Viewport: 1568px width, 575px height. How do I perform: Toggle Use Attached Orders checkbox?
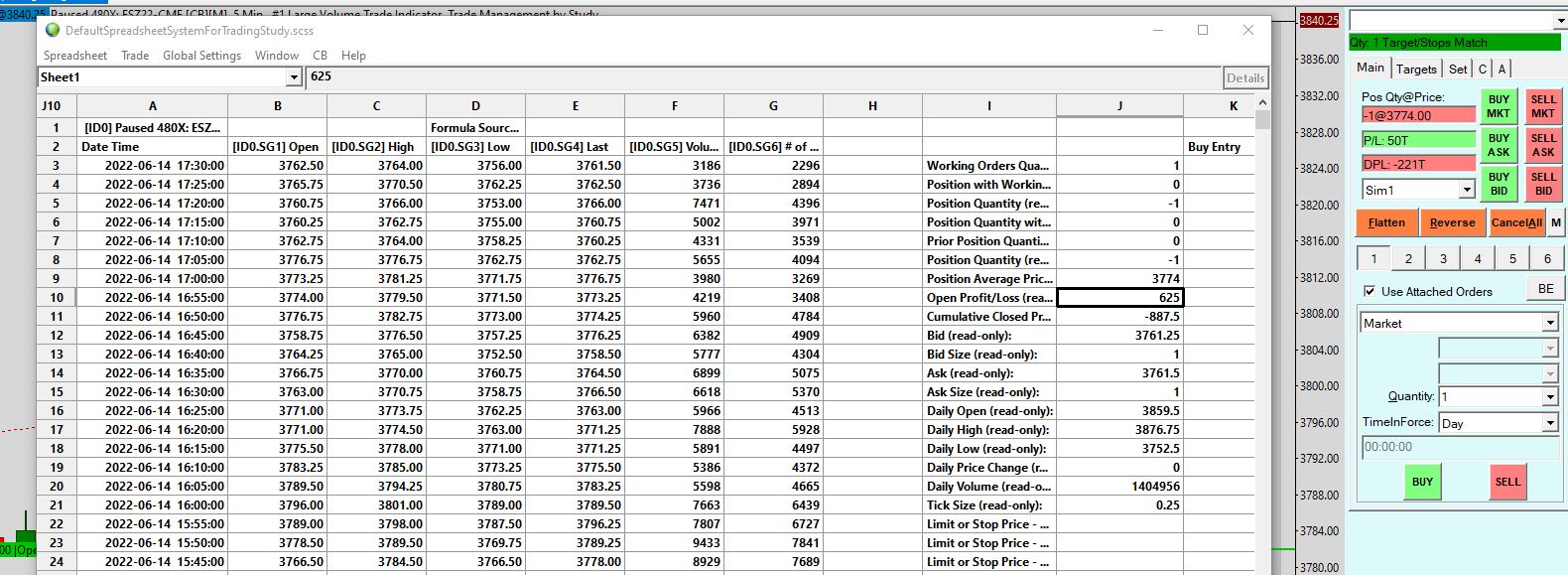coord(1370,291)
